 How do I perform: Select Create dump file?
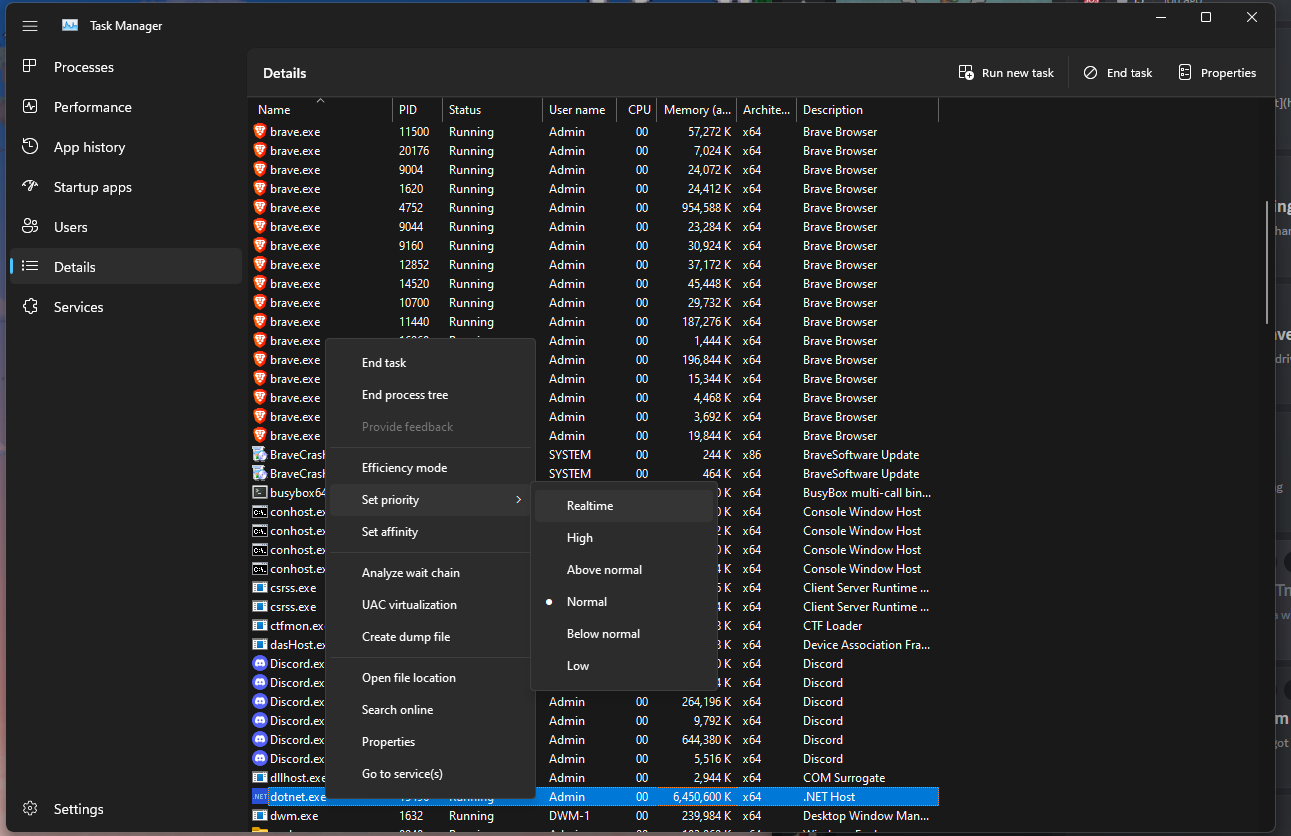click(x=430, y=637)
